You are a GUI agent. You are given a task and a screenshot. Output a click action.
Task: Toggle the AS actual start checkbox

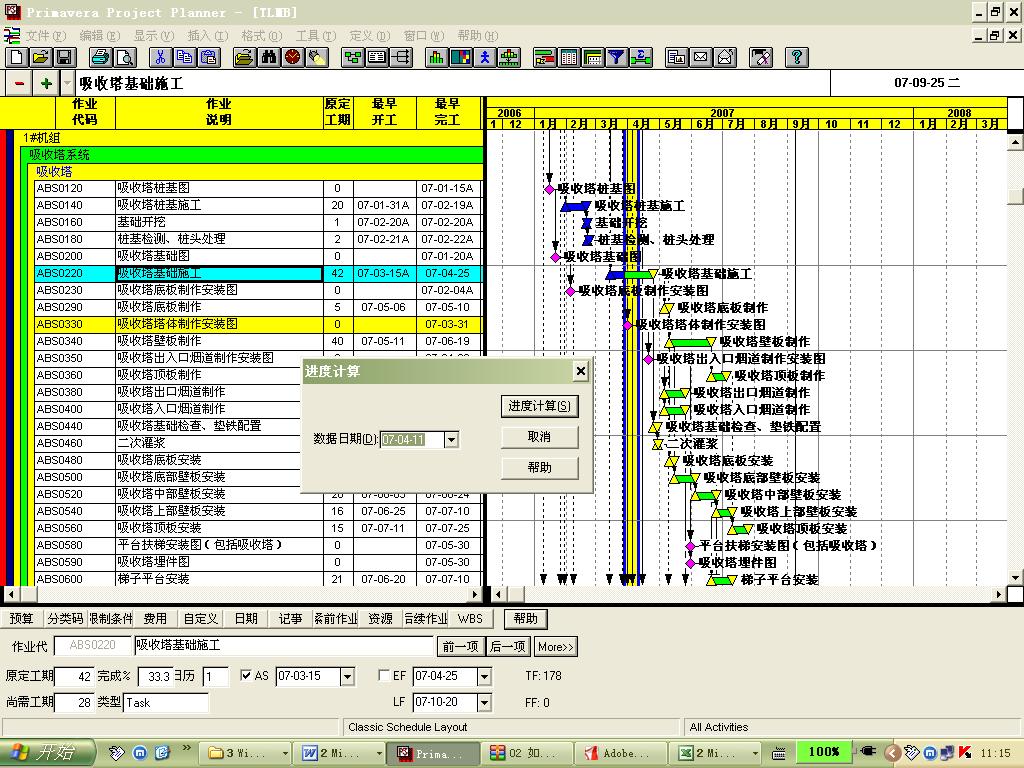coord(246,676)
